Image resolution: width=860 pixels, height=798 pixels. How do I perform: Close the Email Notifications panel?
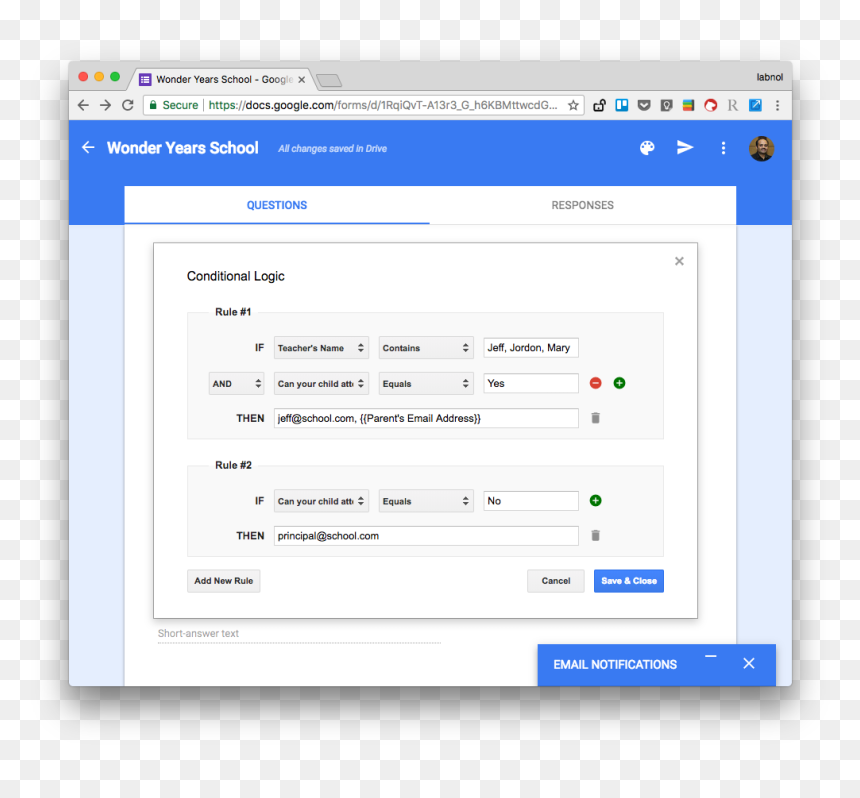click(749, 664)
